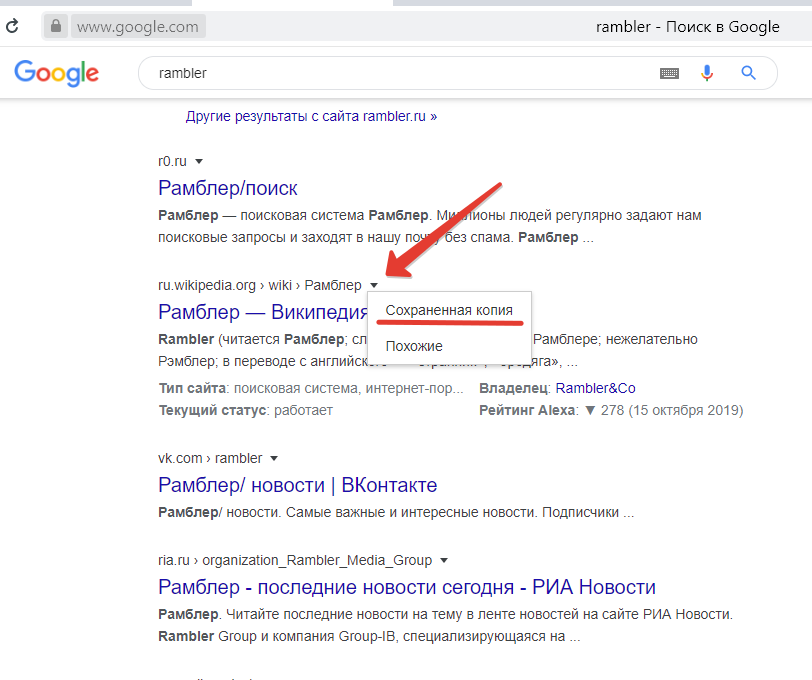Click "Другие результаты с сайта rambler.ru »"
The width and height of the screenshot is (812, 680).
click(x=311, y=115)
